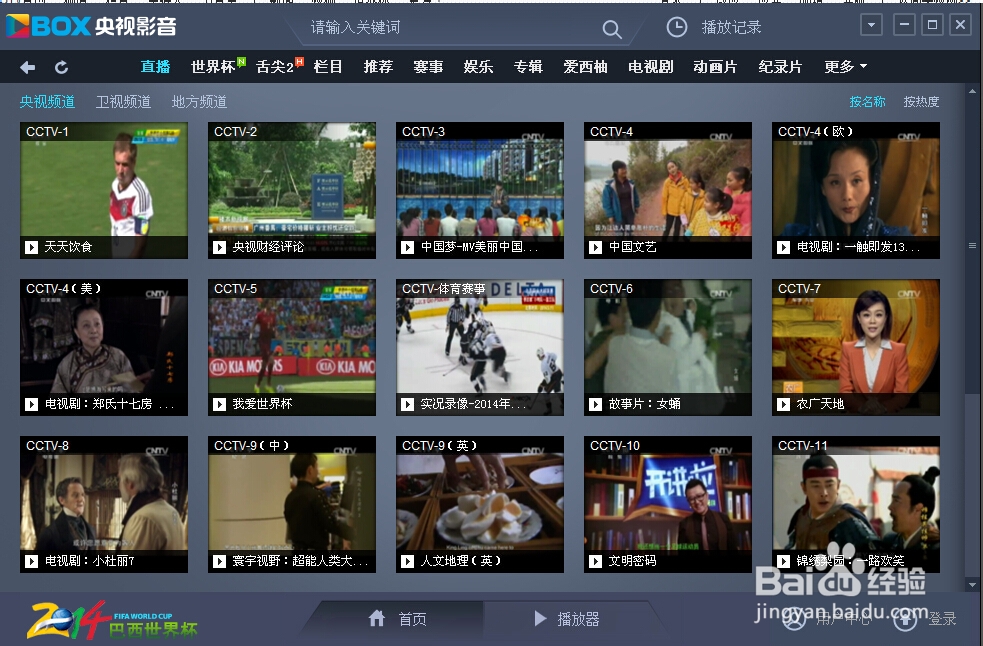Open the CCTV-5 channel thumbnail
The height and width of the screenshot is (646, 983).
coord(292,347)
